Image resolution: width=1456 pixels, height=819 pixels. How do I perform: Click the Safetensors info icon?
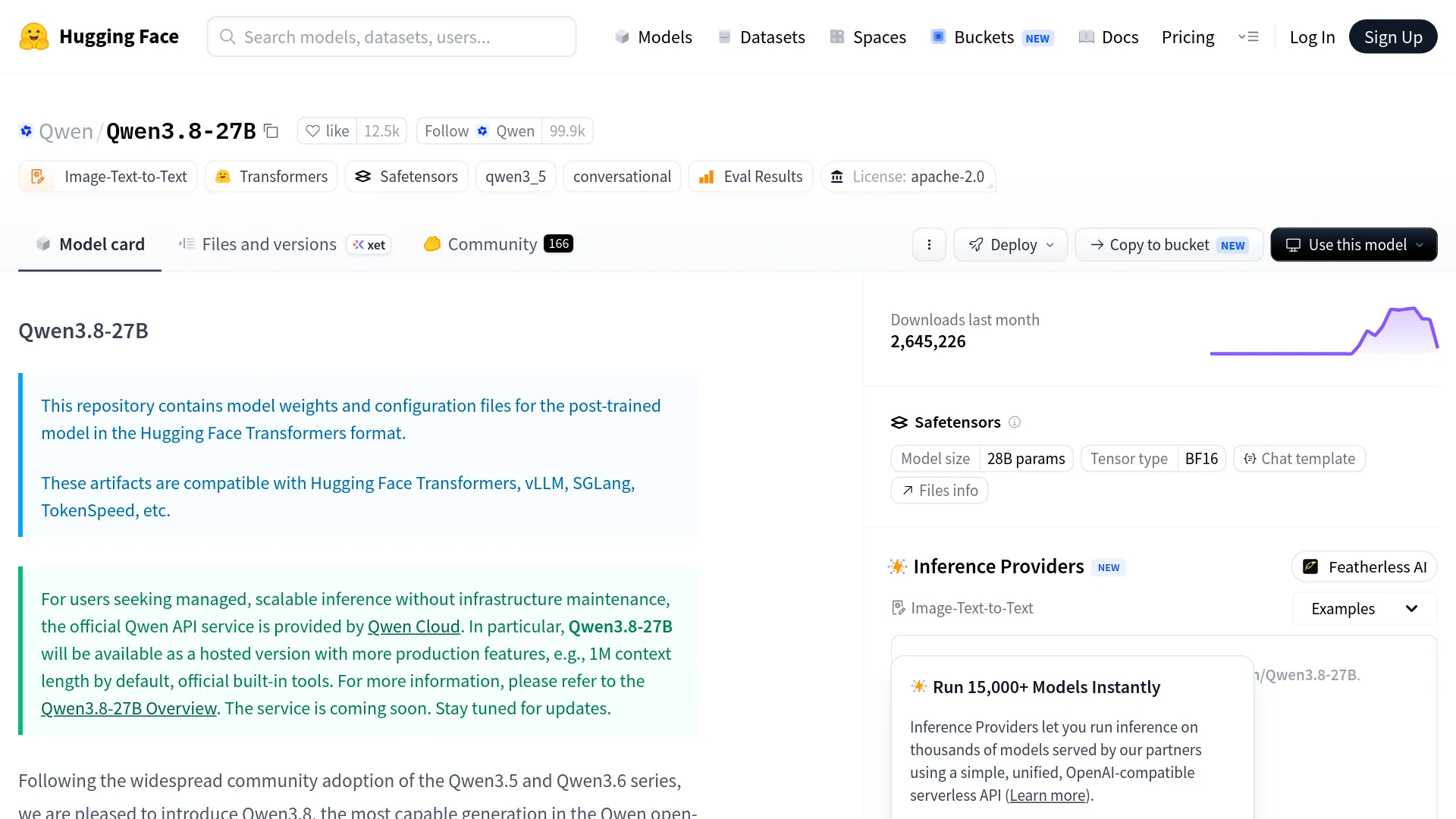(x=1015, y=422)
